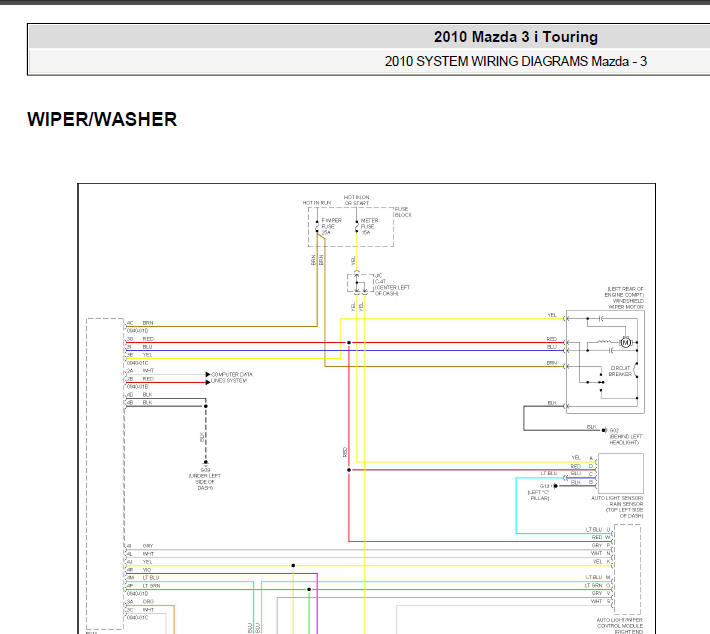The width and height of the screenshot is (710, 634).
Task: Click the G12 left C pillar ground label
Action: click(x=540, y=492)
